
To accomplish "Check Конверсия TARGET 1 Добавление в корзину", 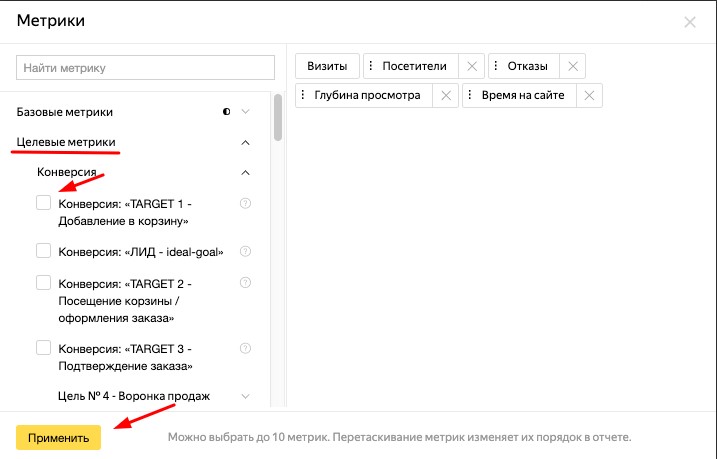I will click(x=43, y=203).
